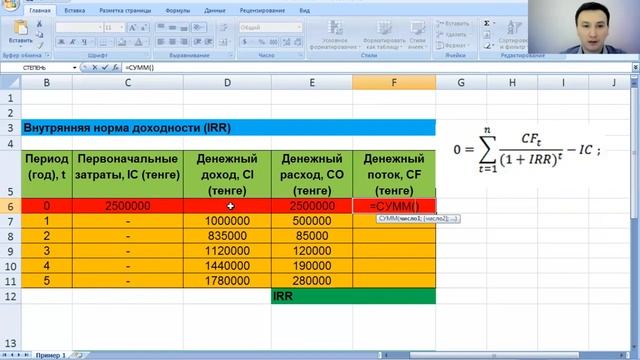
Task: Open Шрифт group dialog launcher
Action: (148, 55)
